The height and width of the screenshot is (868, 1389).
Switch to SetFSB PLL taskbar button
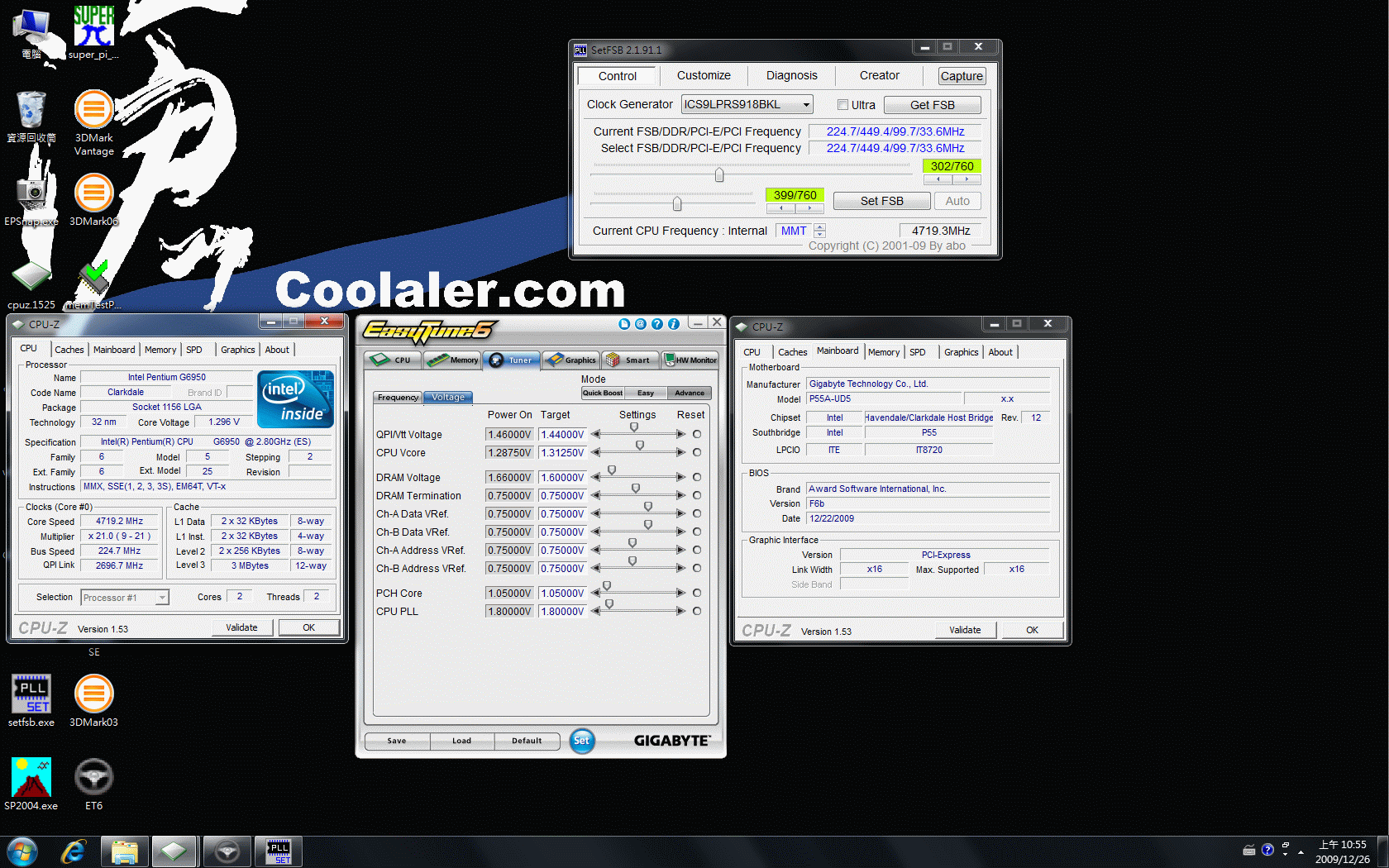(279, 851)
